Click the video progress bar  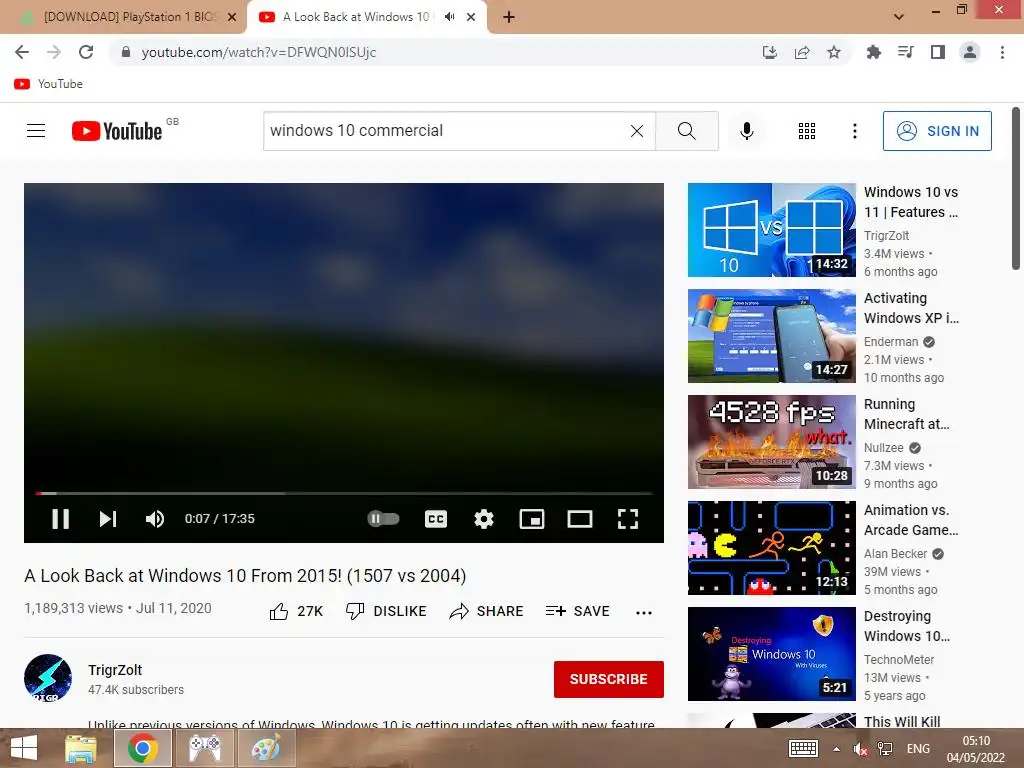(344, 493)
